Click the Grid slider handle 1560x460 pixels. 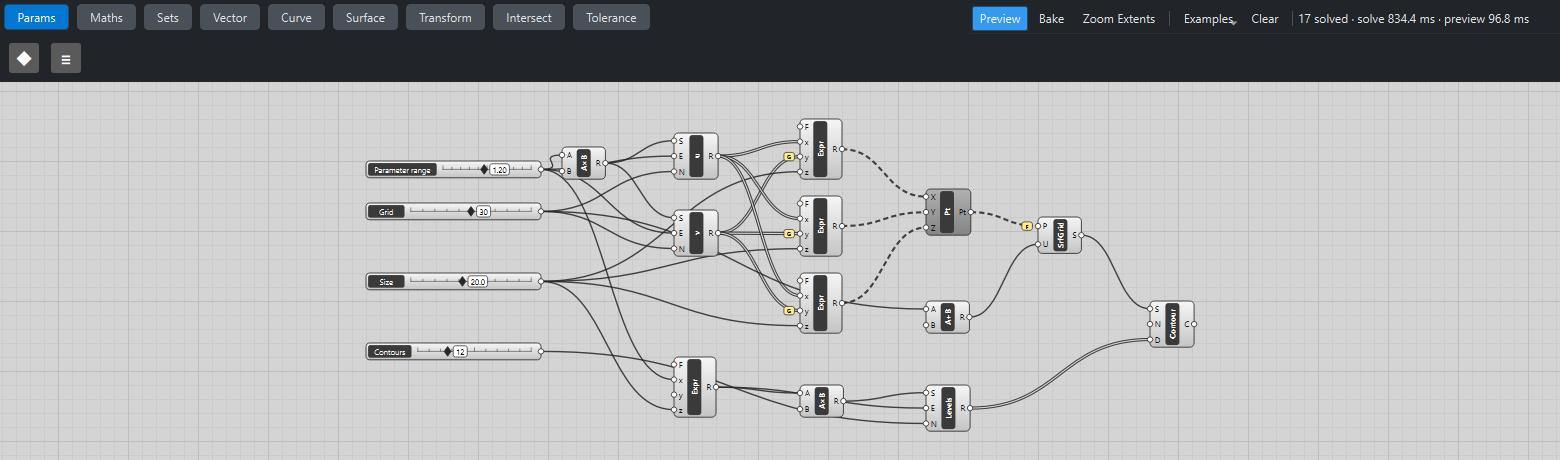click(x=471, y=212)
